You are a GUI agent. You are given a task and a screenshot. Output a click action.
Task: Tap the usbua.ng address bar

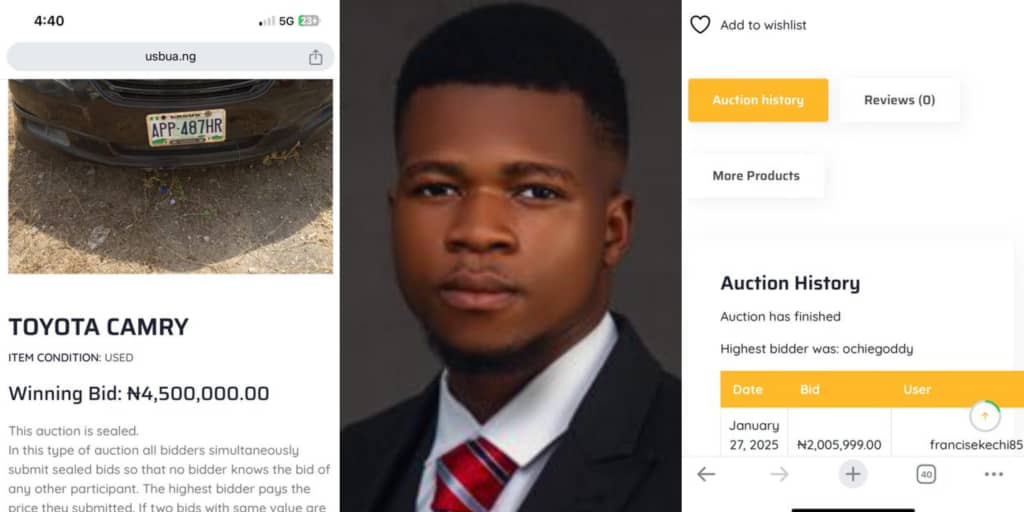pyautogui.click(x=170, y=57)
